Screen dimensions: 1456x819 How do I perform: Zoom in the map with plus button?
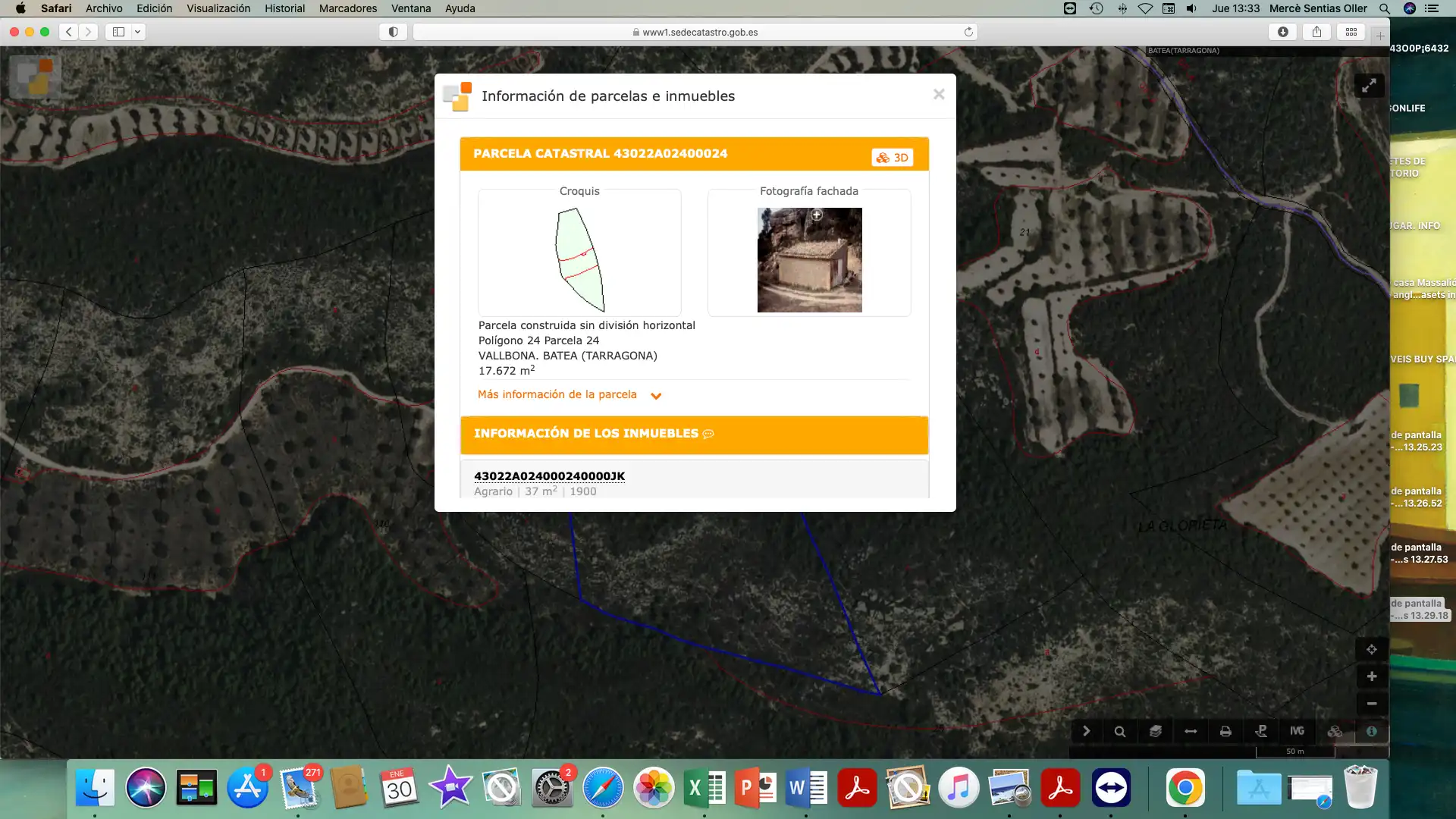pyautogui.click(x=1371, y=676)
